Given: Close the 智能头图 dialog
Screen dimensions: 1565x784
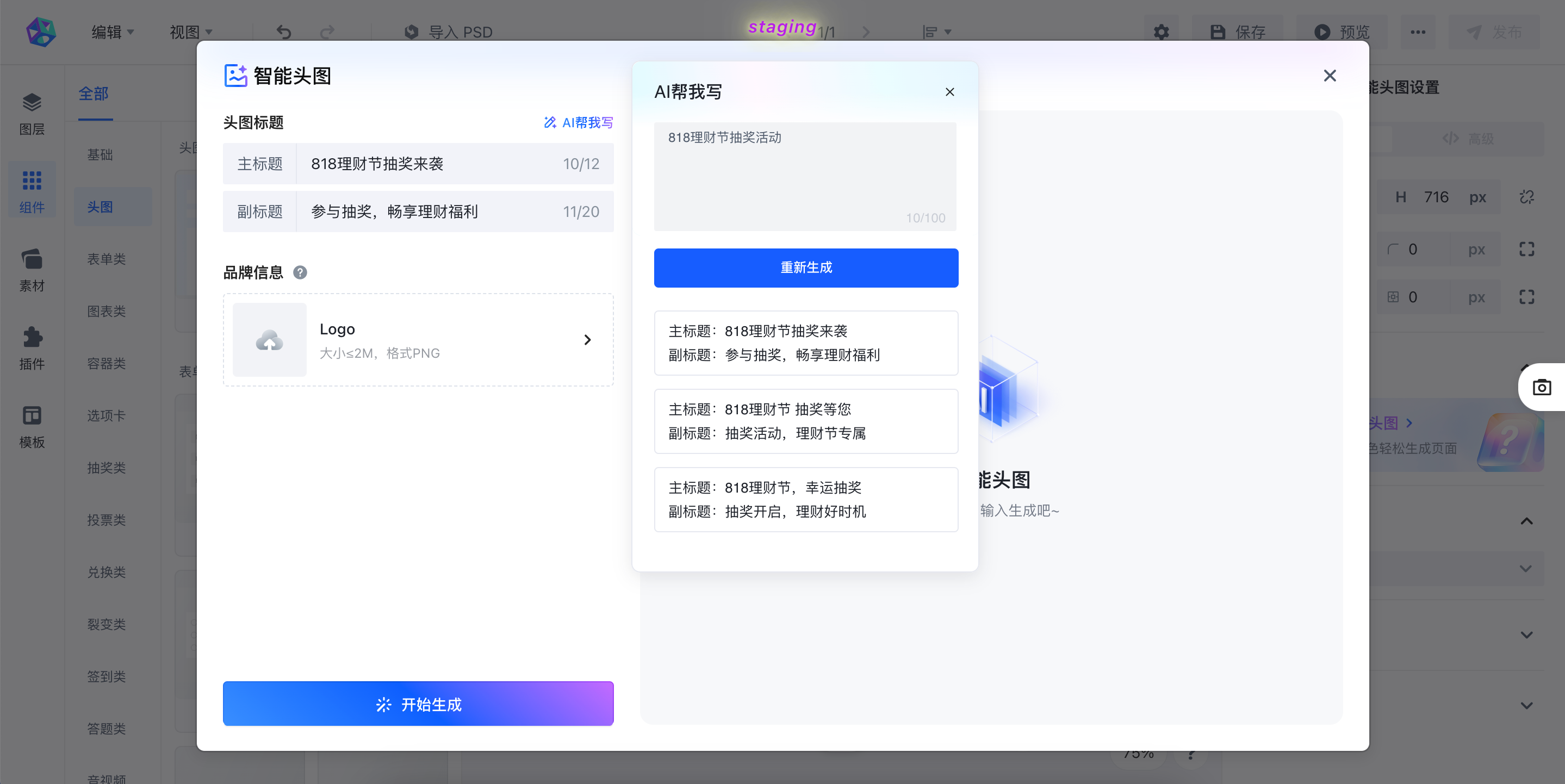Looking at the screenshot, I should [x=1330, y=76].
